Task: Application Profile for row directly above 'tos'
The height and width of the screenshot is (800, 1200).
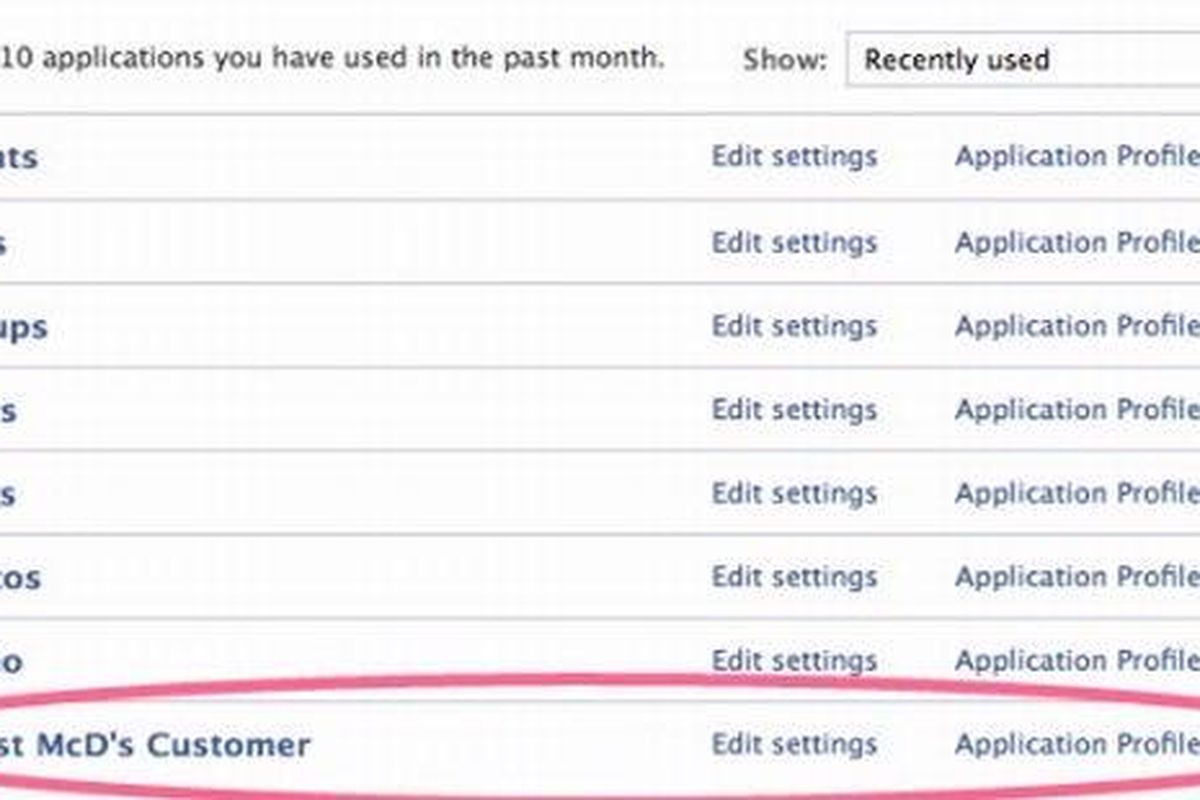Action: click(x=1076, y=493)
